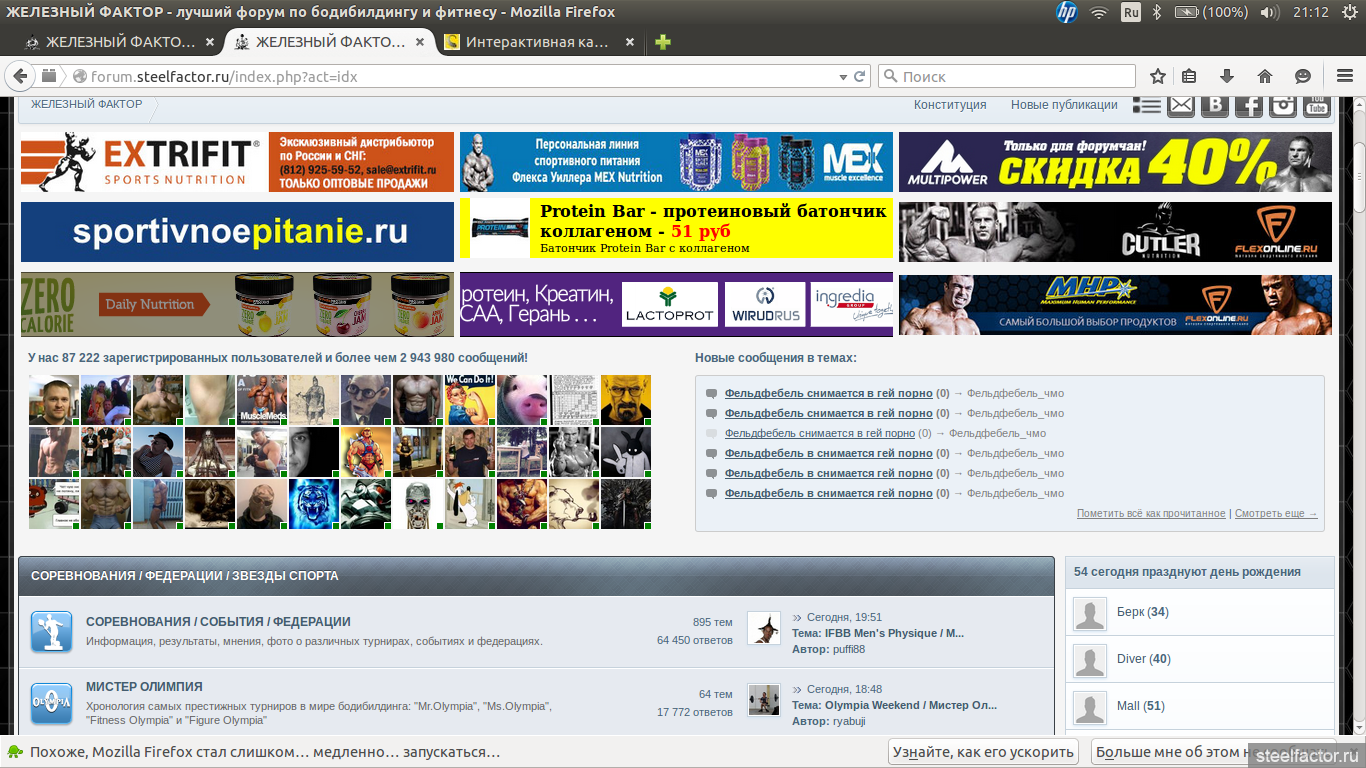Open the unbolded Фельдфебель снимается topic link
The width and height of the screenshot is (1366, 768).
[x=820, y=434]
